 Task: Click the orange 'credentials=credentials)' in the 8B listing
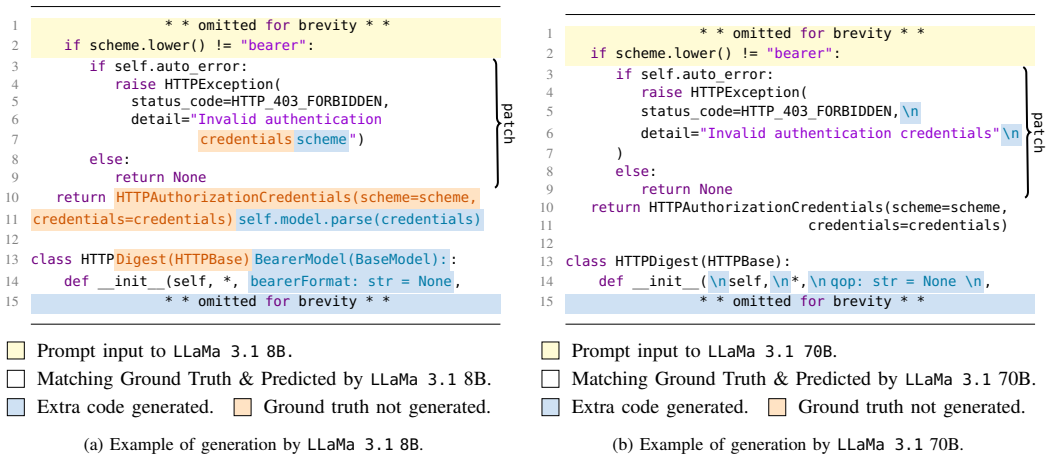pos(132,219)
